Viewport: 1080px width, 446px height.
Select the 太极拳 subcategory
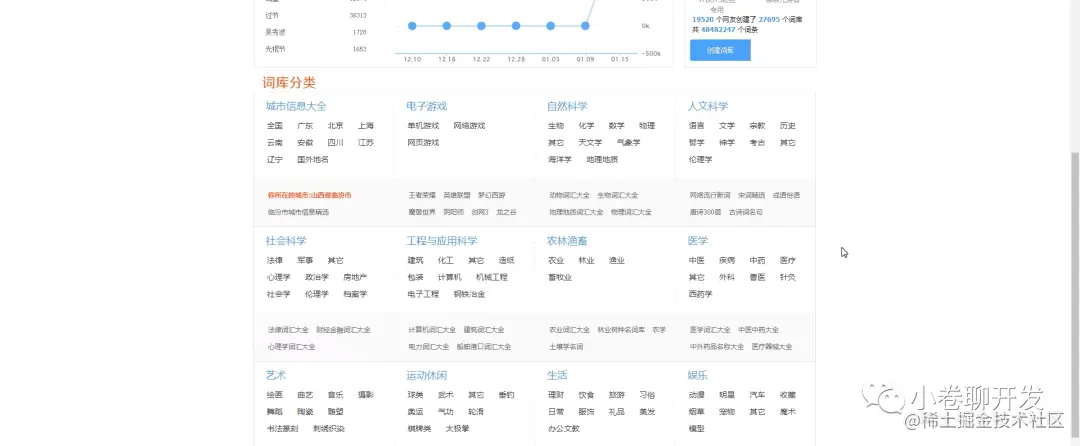point(457,429)
